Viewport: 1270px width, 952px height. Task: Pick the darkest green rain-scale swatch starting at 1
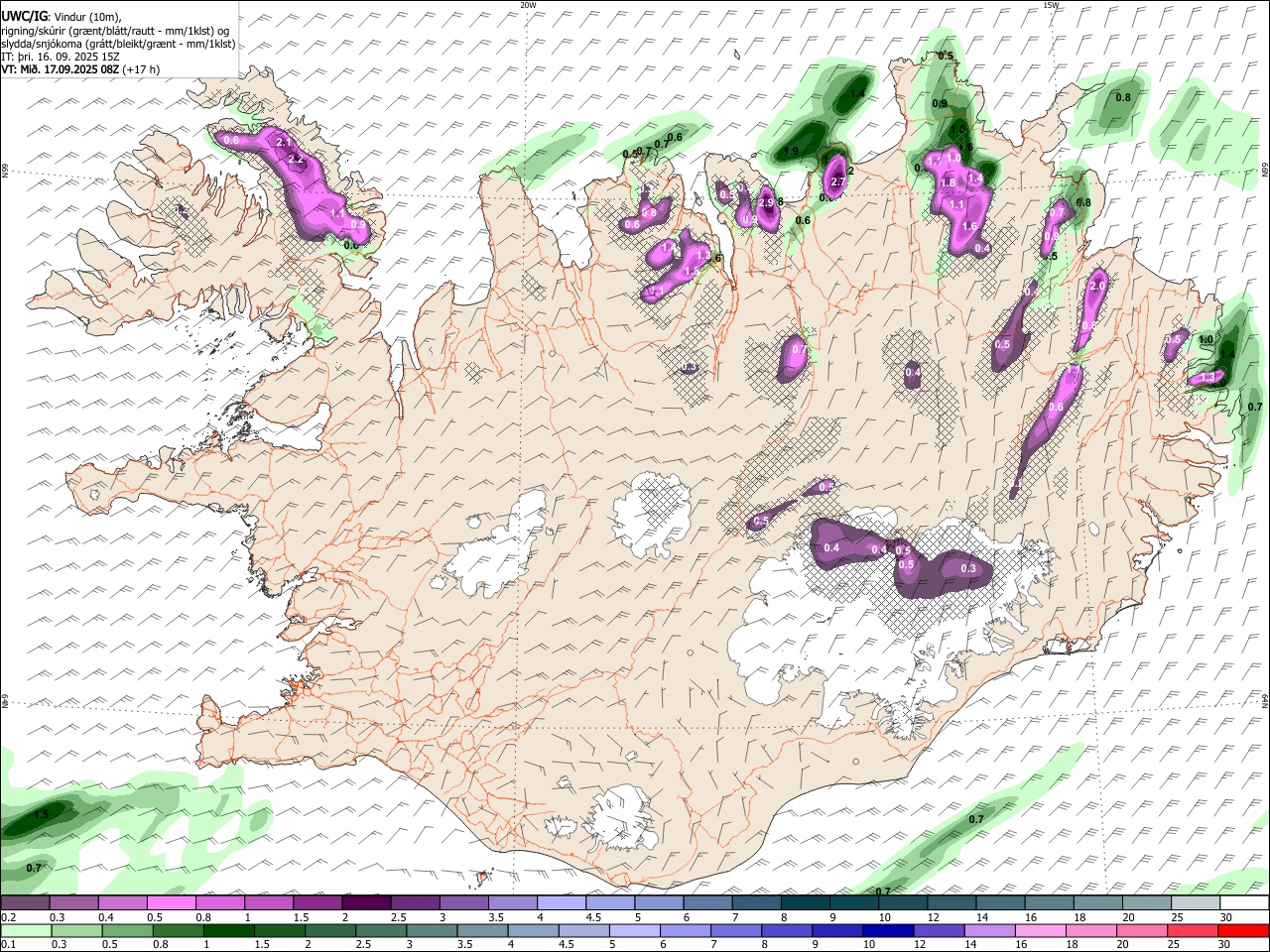point(228,931)
